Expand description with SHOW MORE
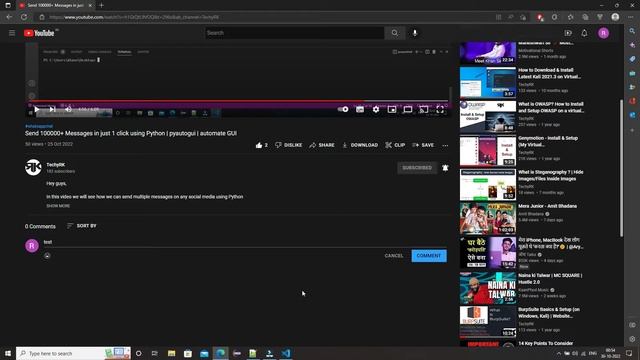The height and width of the screenshot is (360, 640). (x=58, y=206)
